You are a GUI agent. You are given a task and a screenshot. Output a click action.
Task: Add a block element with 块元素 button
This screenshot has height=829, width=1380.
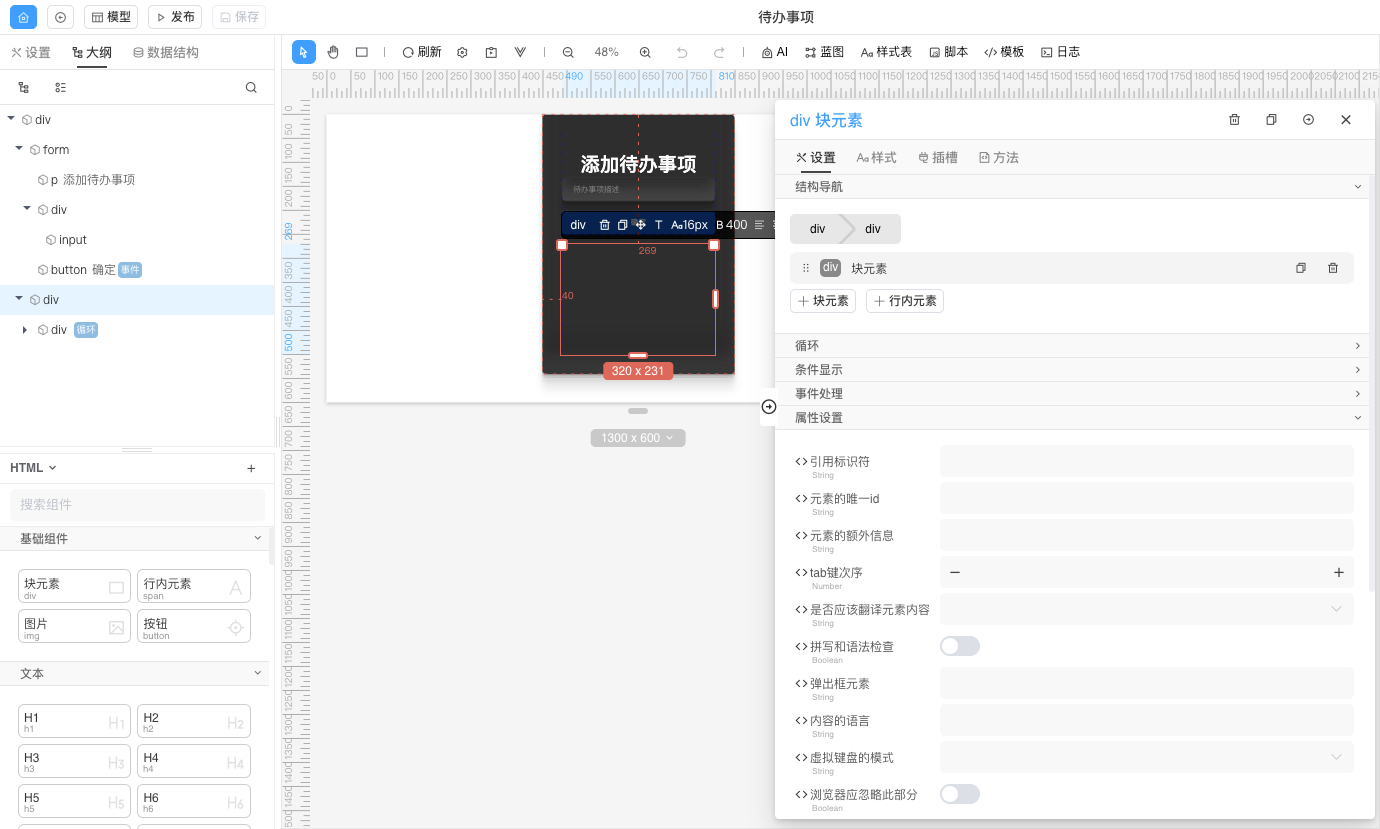pos(823,300)
